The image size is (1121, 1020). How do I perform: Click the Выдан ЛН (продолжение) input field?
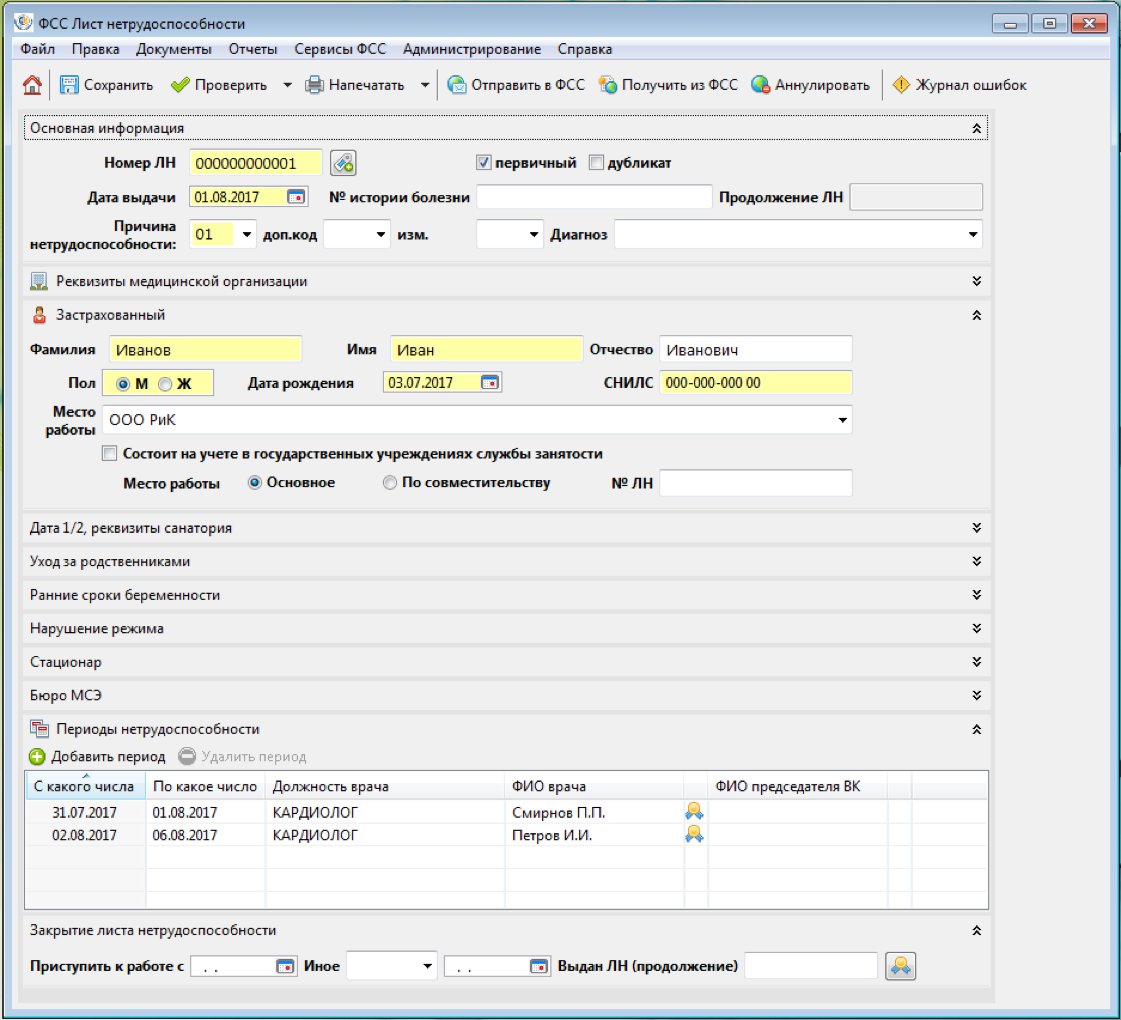(x=811, y=966)
